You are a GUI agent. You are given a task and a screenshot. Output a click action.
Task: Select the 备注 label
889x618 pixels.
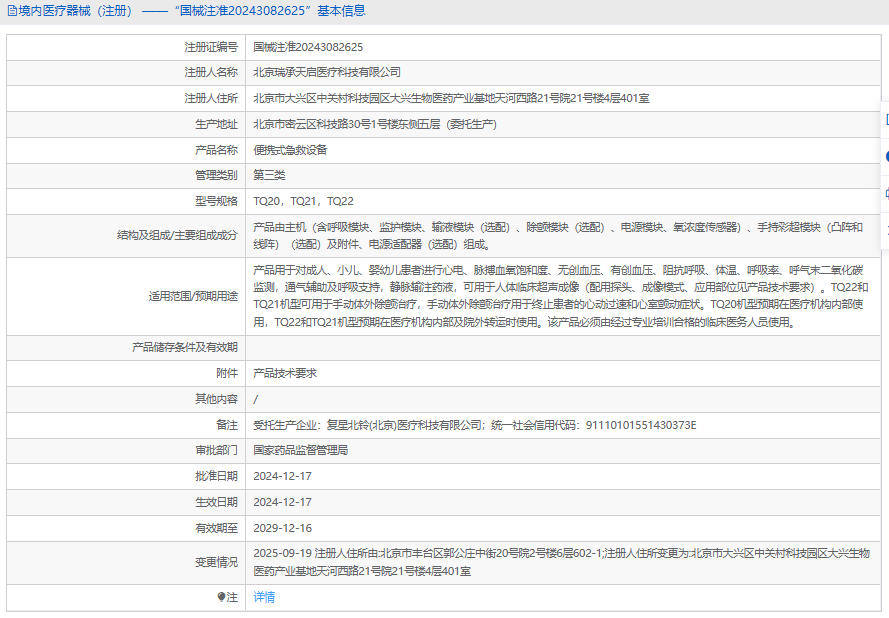227,425
